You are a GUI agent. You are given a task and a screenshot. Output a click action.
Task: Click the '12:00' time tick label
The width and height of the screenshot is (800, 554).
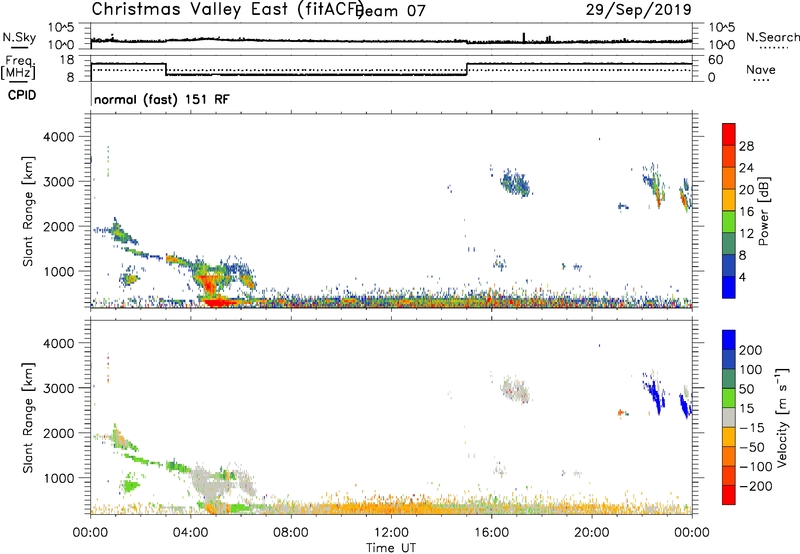(x=391, y=533)
